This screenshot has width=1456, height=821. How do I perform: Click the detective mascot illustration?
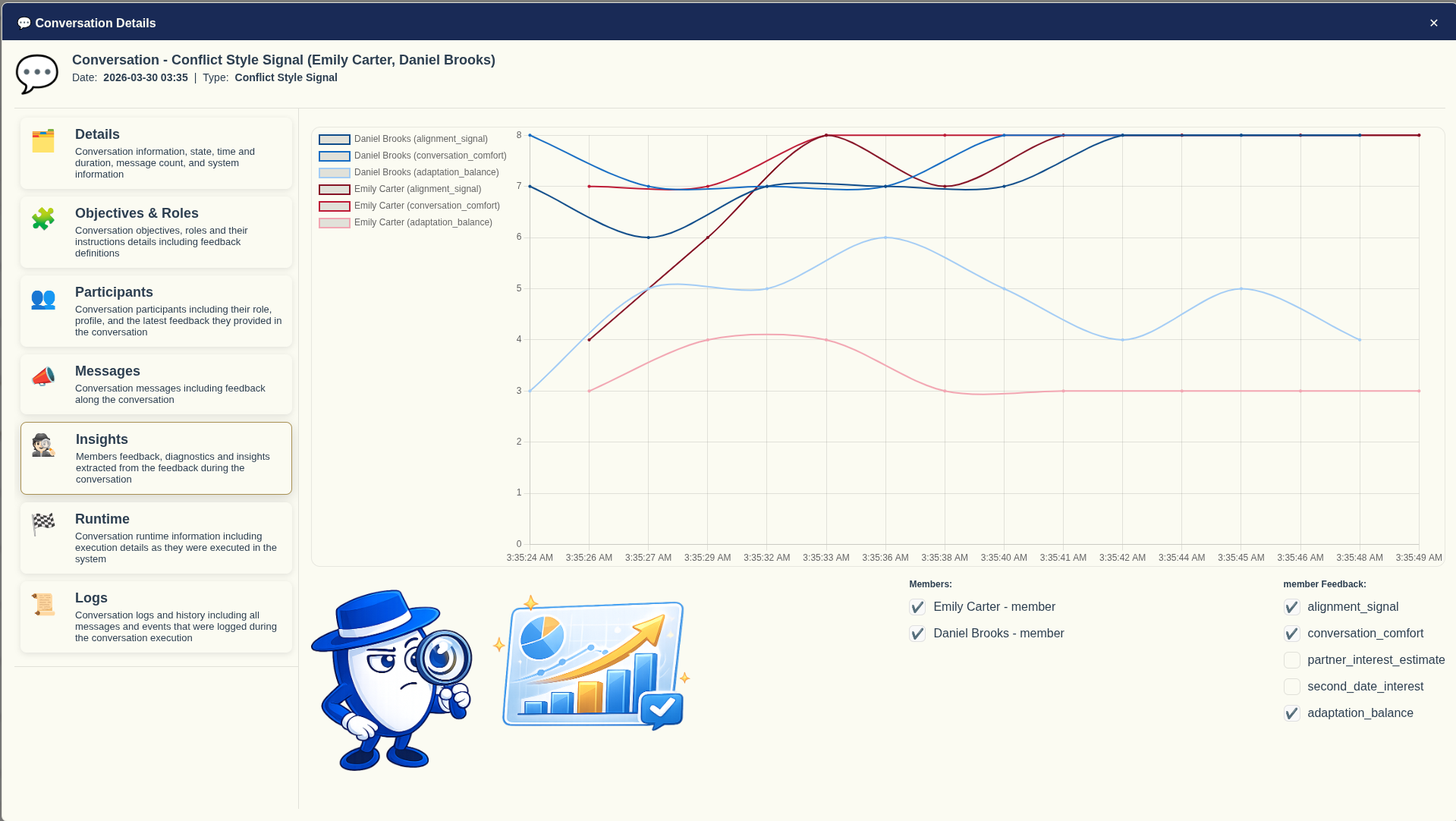pos(392,680)
